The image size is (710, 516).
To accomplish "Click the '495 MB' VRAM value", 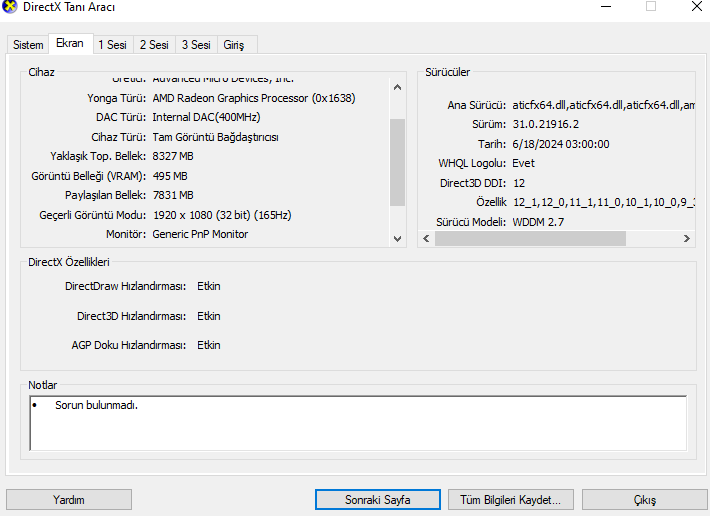I will [x=170, y=176].
